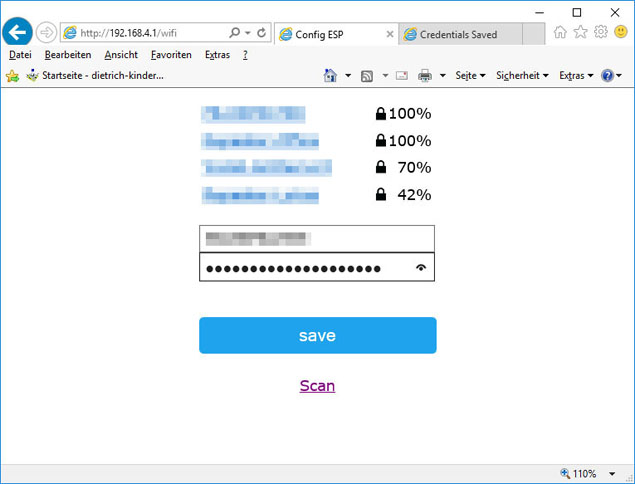
Task: Click the 110% zoom level button
Action: coord(584,473)
